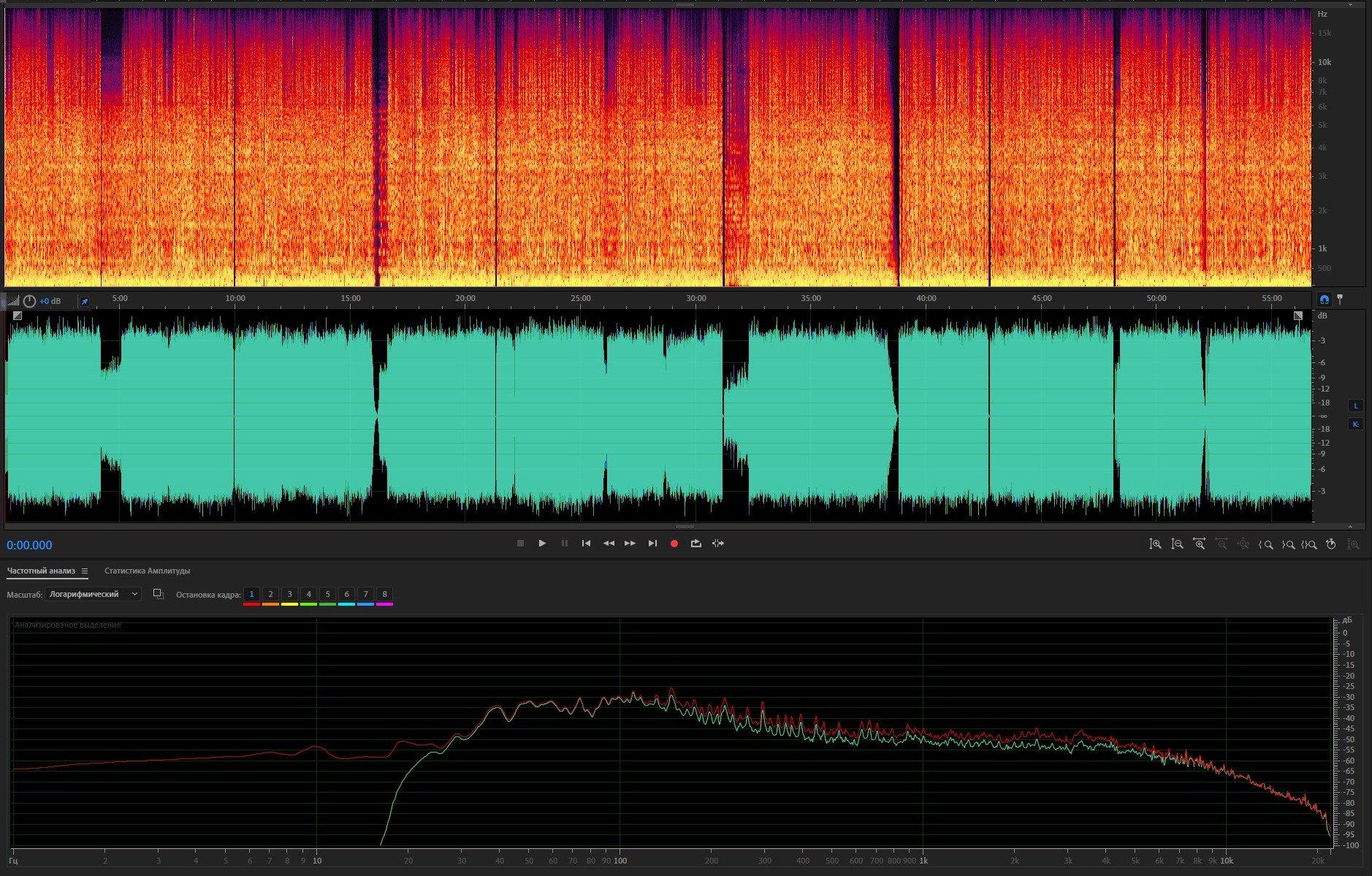Screen dimensions: 1372x876
Task: Click hold frame button 2
Action: [270, 595]
